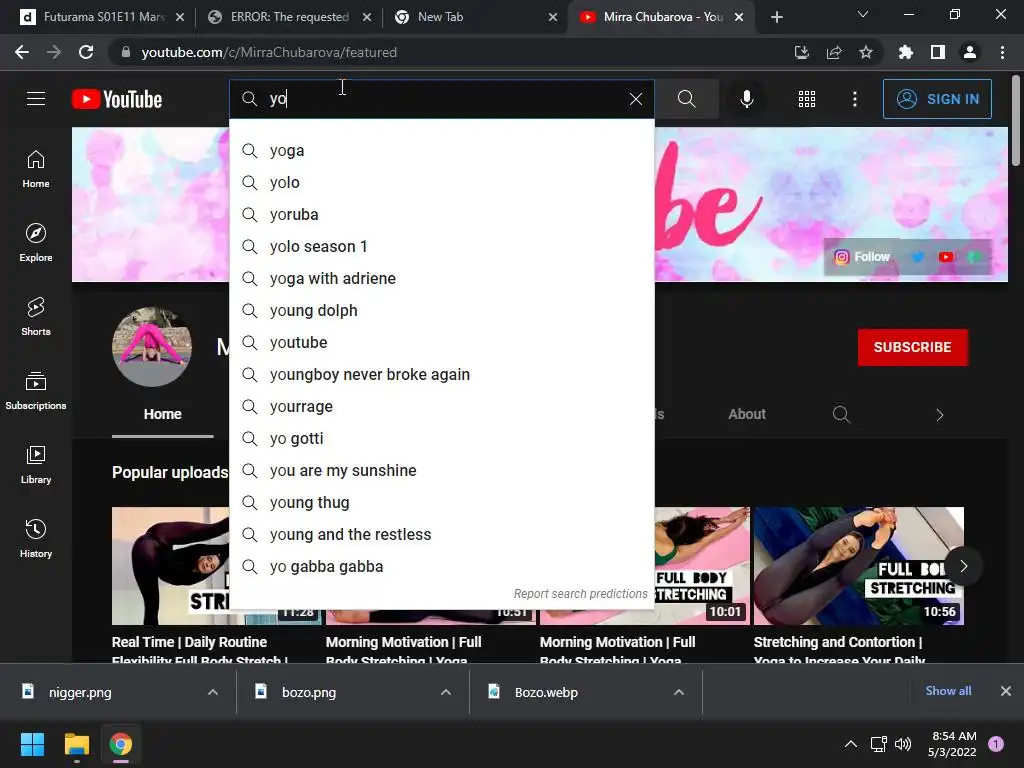This screenshot has height=768, width=1024.
Task: Click inside the YouTube search field
Action: coord(442,99)
